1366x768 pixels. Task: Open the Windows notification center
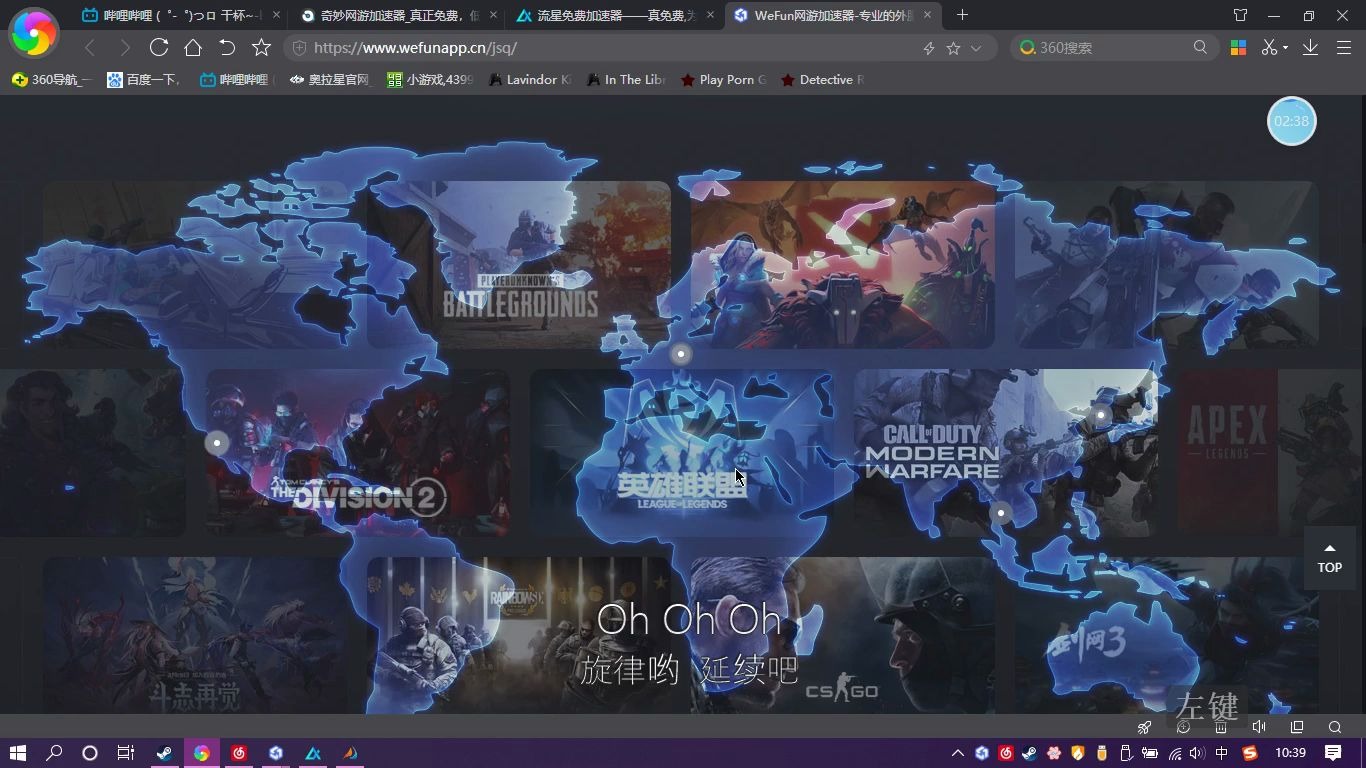tap(1333, 753)
